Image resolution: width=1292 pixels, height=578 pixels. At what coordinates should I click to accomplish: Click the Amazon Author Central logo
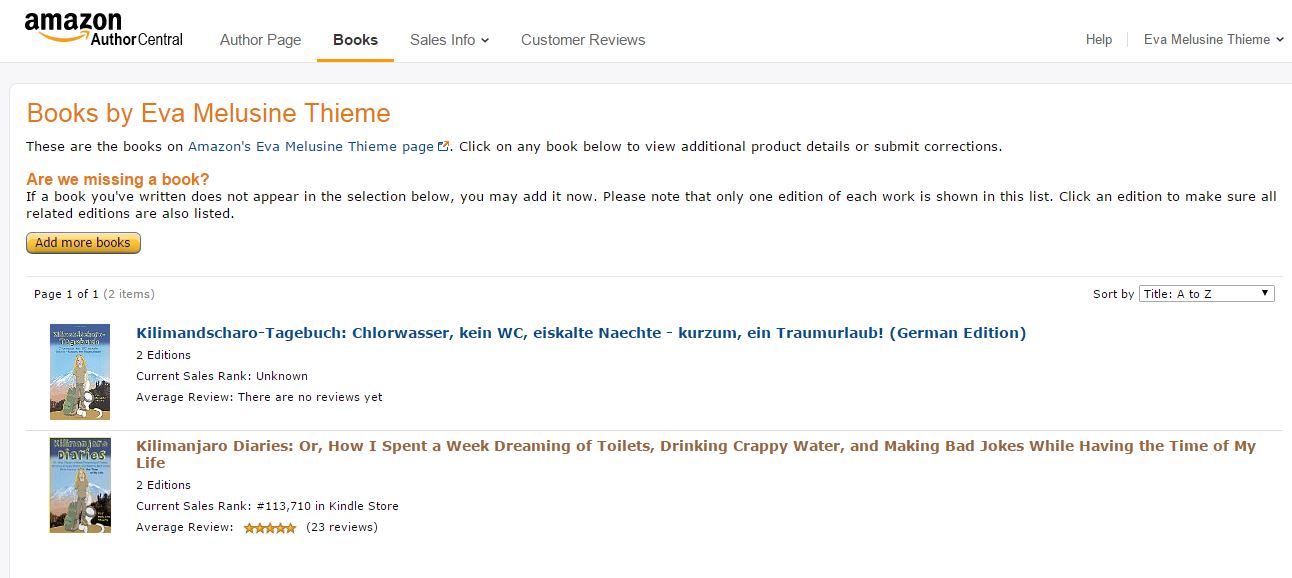point(103,29)
